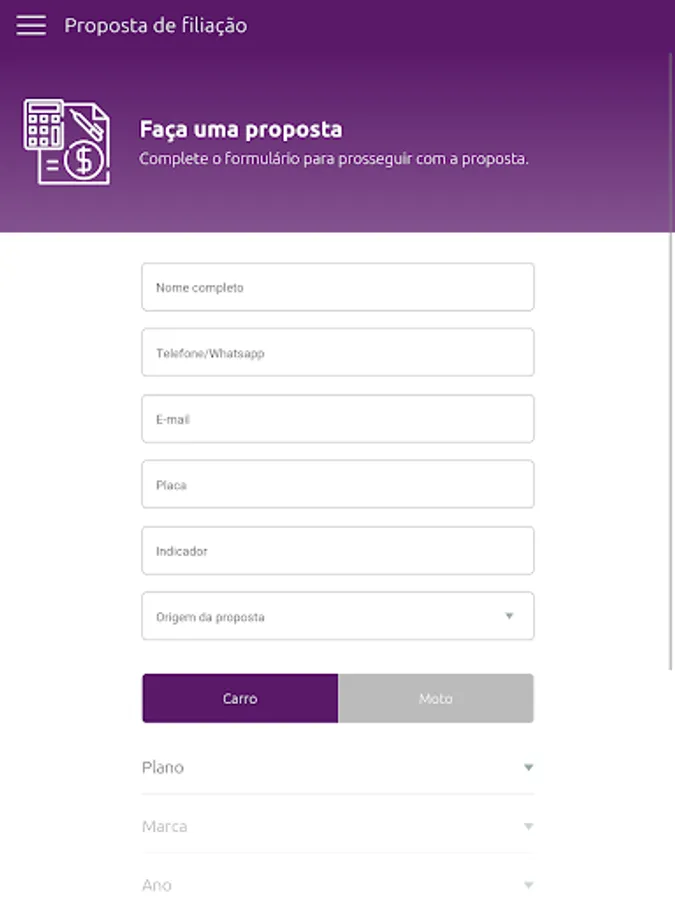Click the Faça uma proposta heading
This screenshot has height=900, width=675.
(241, 129)
